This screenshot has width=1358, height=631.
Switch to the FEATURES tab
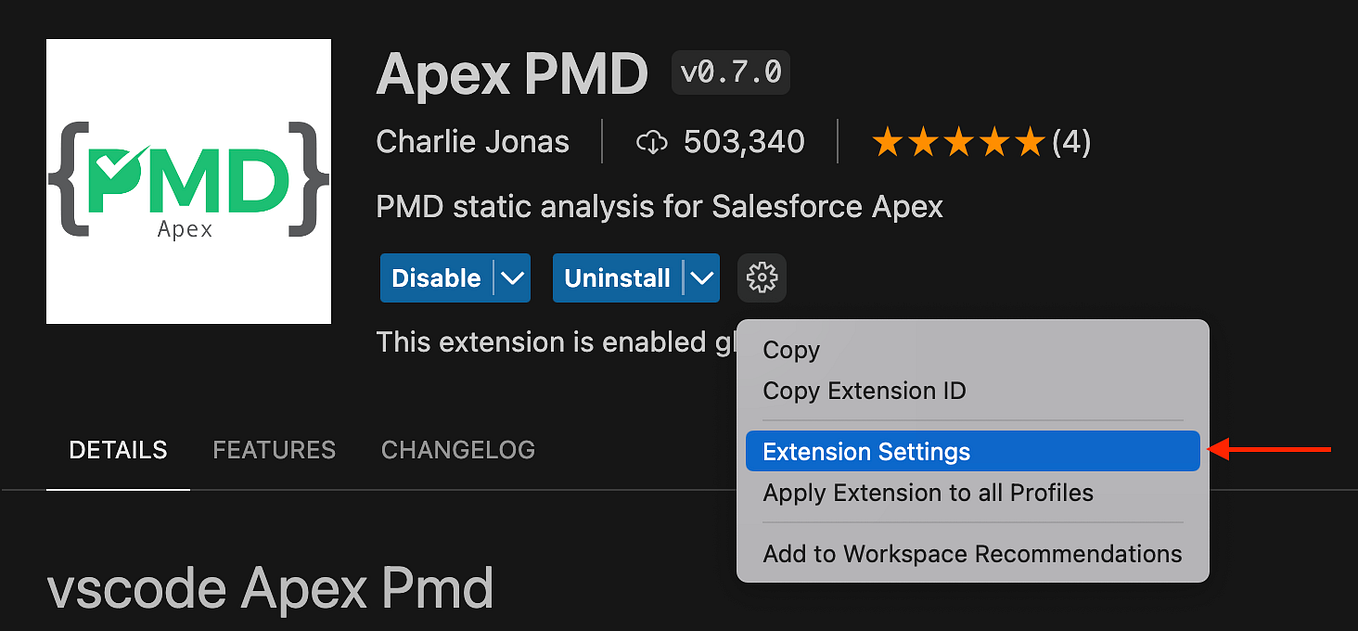point(273,450)
